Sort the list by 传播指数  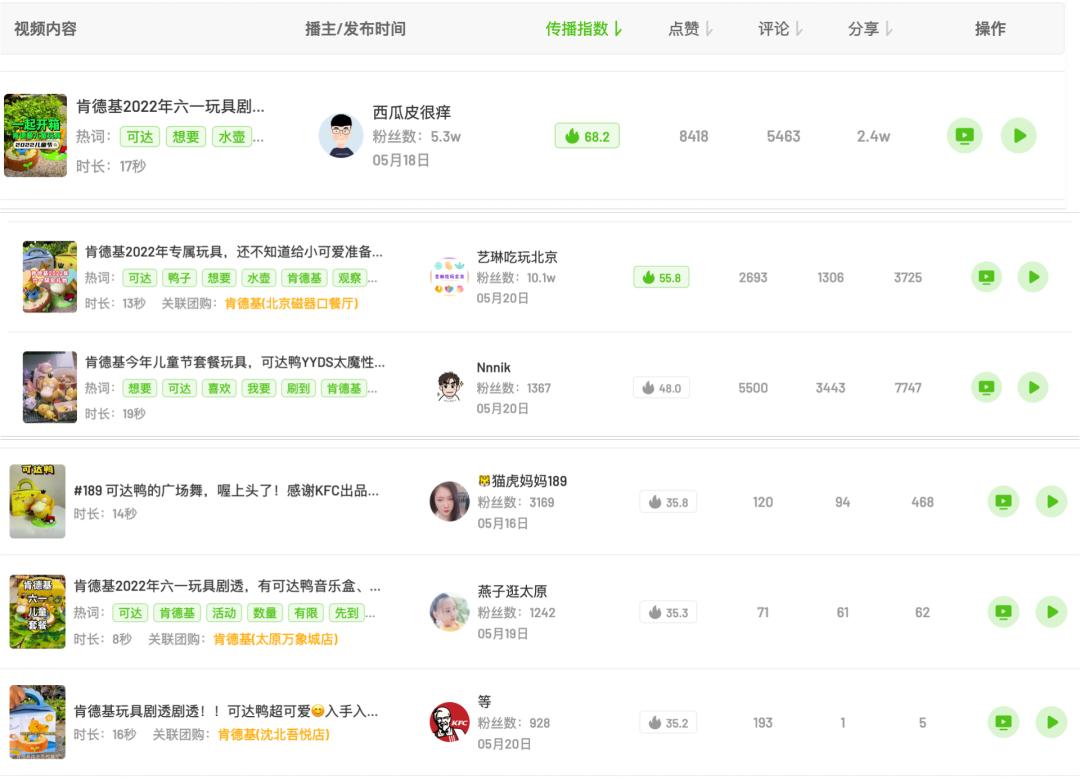pyautogui.click(x=584, y=29)
